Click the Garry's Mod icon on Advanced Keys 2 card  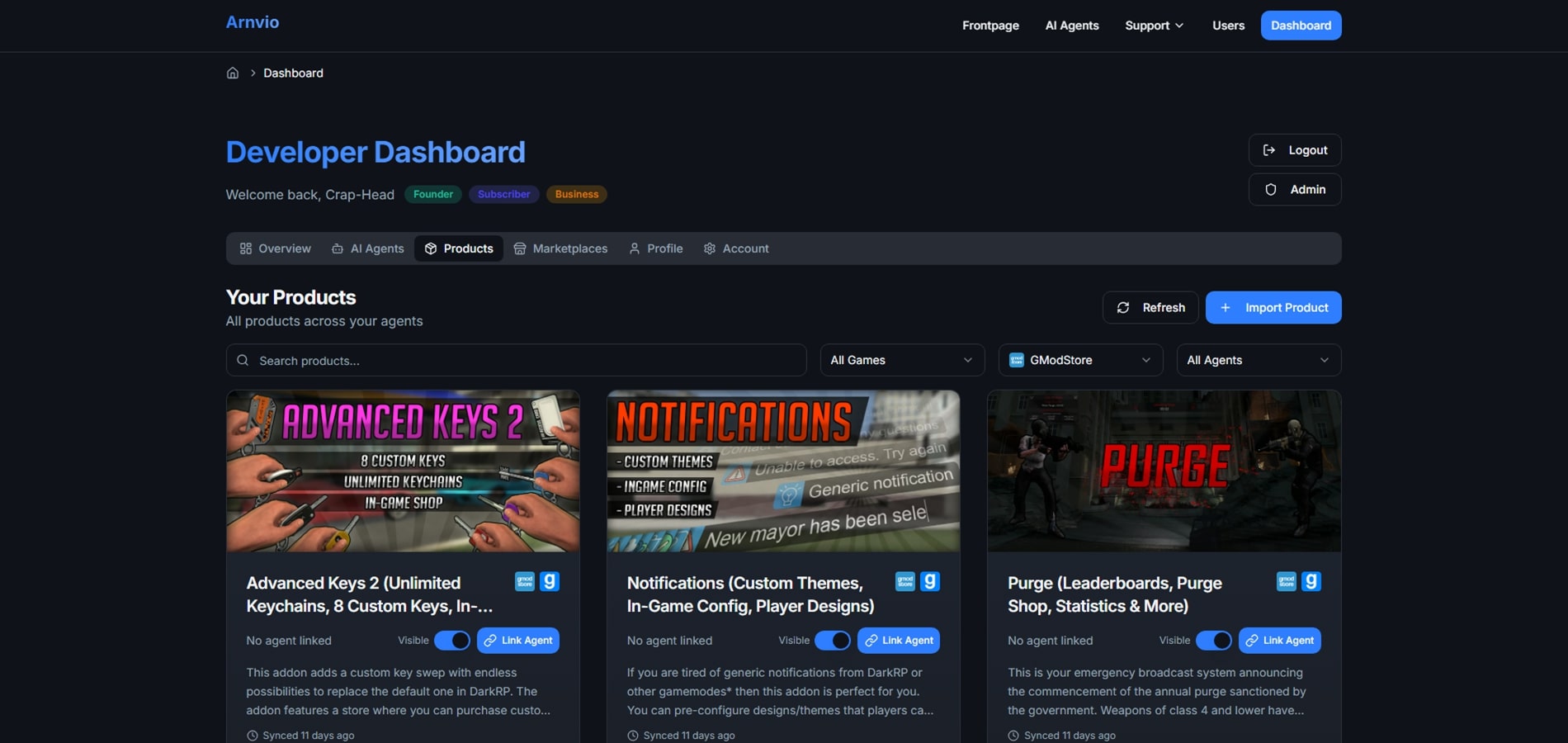tap(550, 581)
